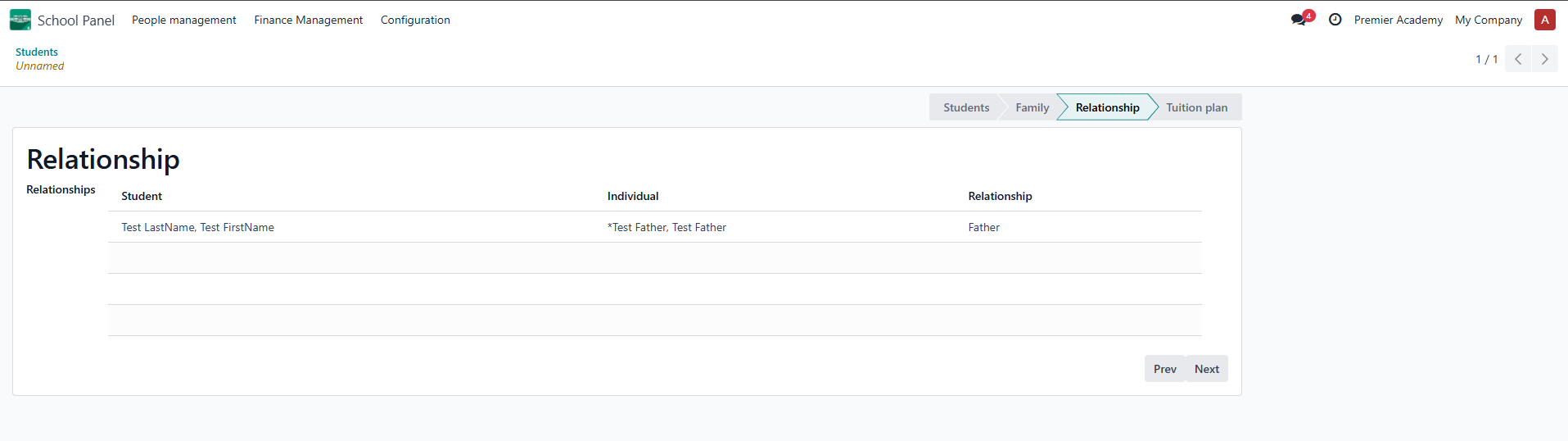This screenshot has width=1568, height=441.
Task: Go to next record arrow
Action: [1544, 59]
